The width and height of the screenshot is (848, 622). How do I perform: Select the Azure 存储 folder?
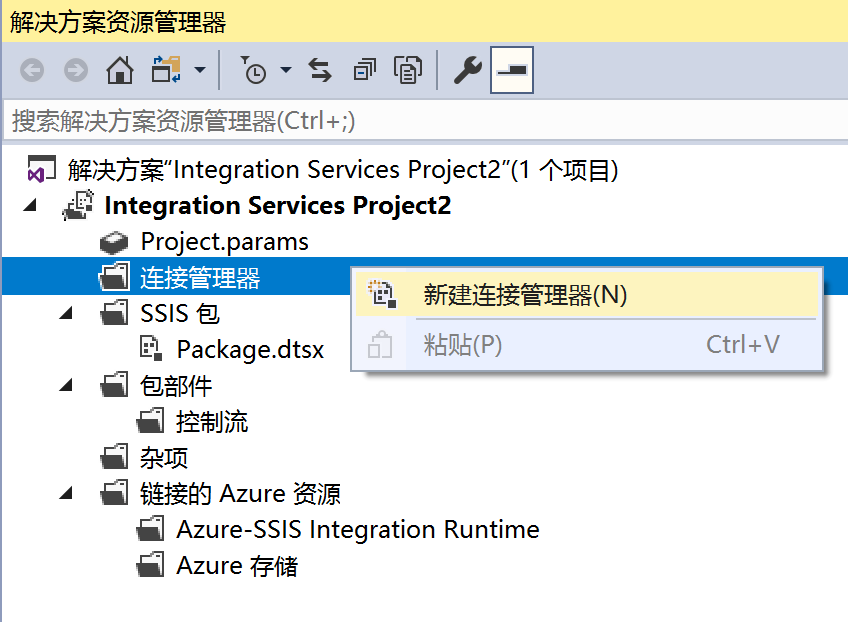point(237,566)
